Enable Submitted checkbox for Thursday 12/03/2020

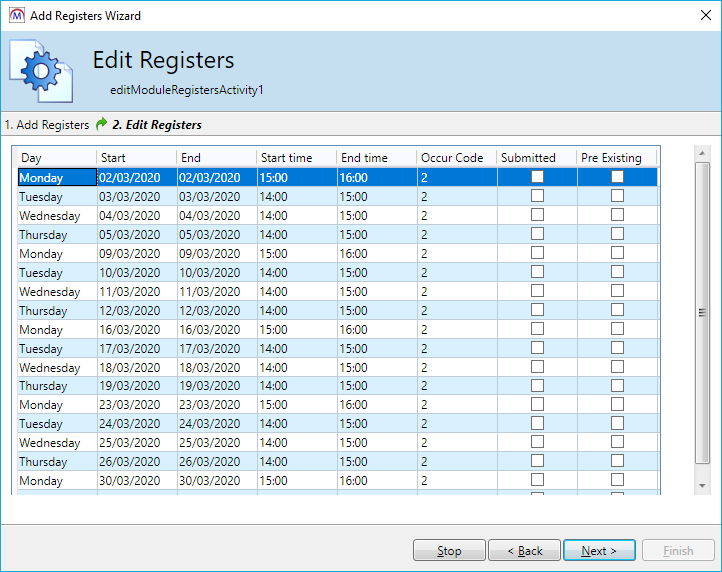pyautogui.click(x=537, y=310)
